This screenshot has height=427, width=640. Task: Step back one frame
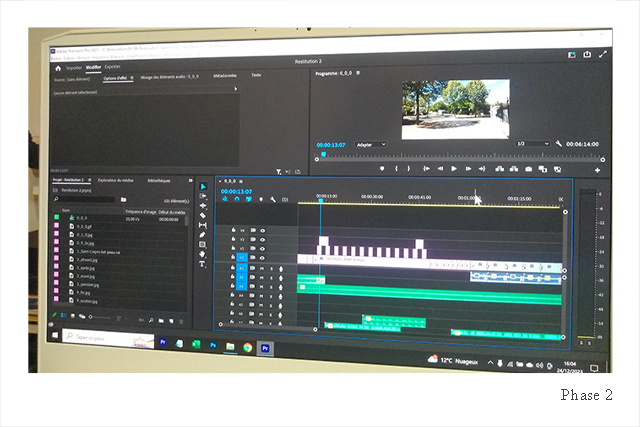[440, 169]
